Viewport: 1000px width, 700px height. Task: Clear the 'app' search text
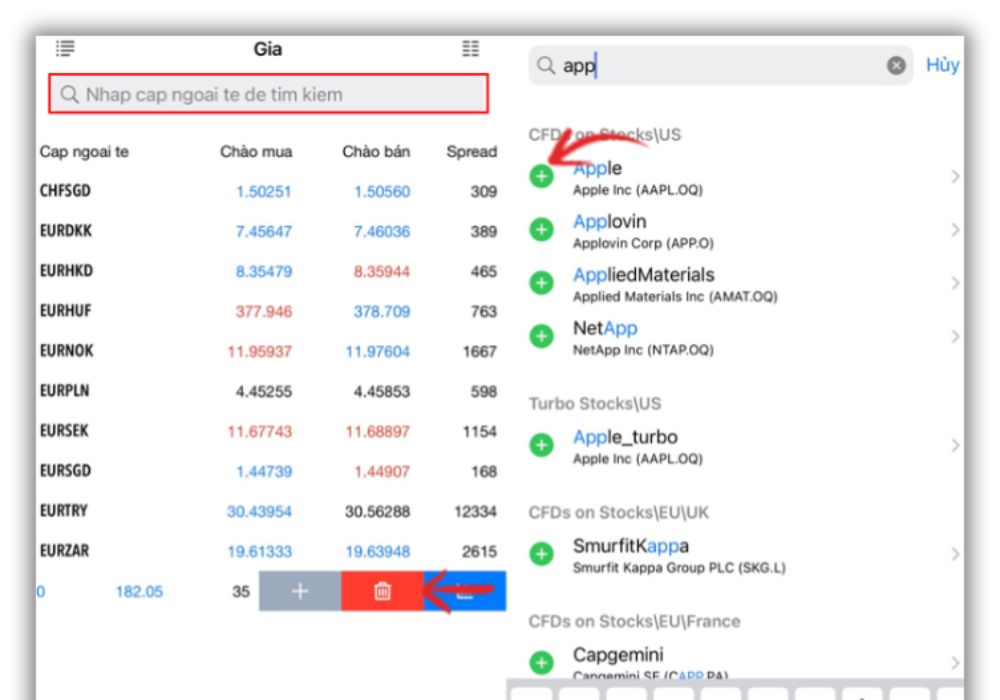click(x=896, y=65)
